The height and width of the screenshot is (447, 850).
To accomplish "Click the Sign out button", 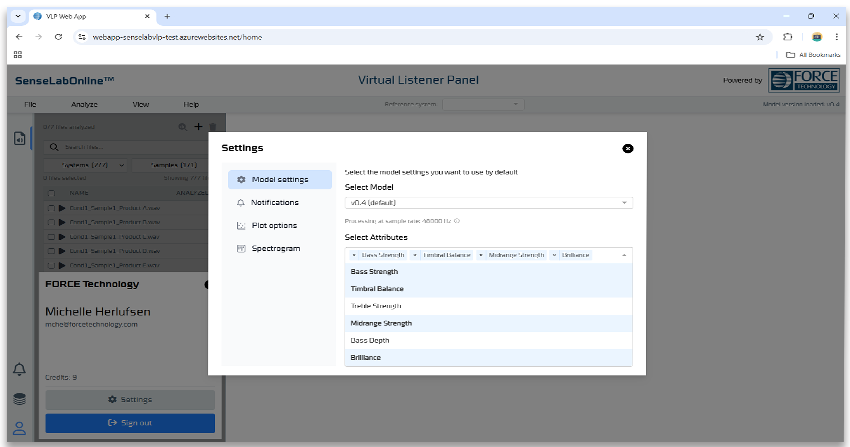I will pyautogui.click(x=130, y=423).
